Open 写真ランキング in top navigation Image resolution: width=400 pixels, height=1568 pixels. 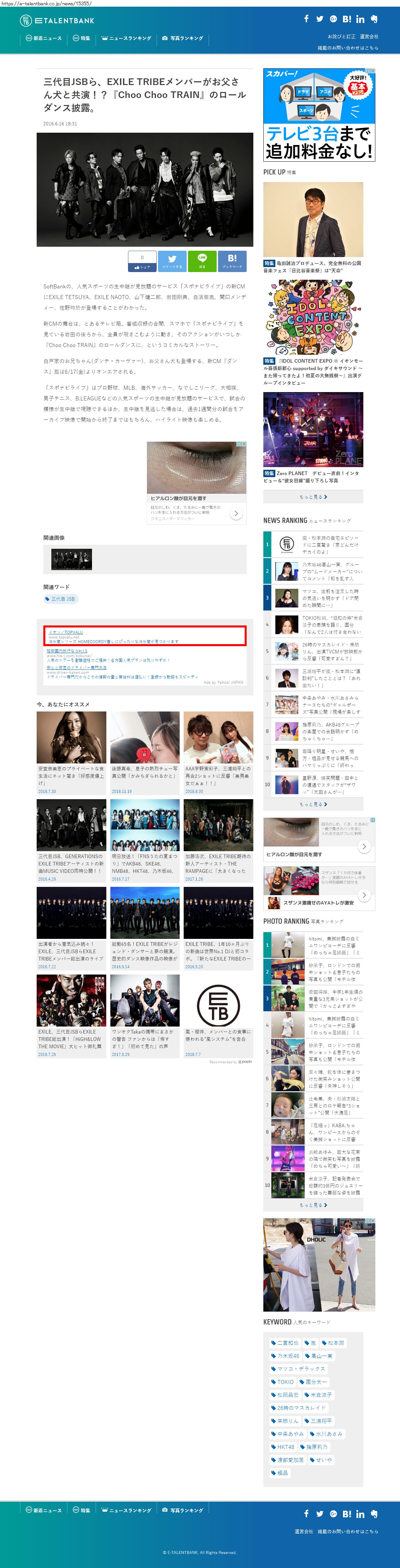click(183, 38)
